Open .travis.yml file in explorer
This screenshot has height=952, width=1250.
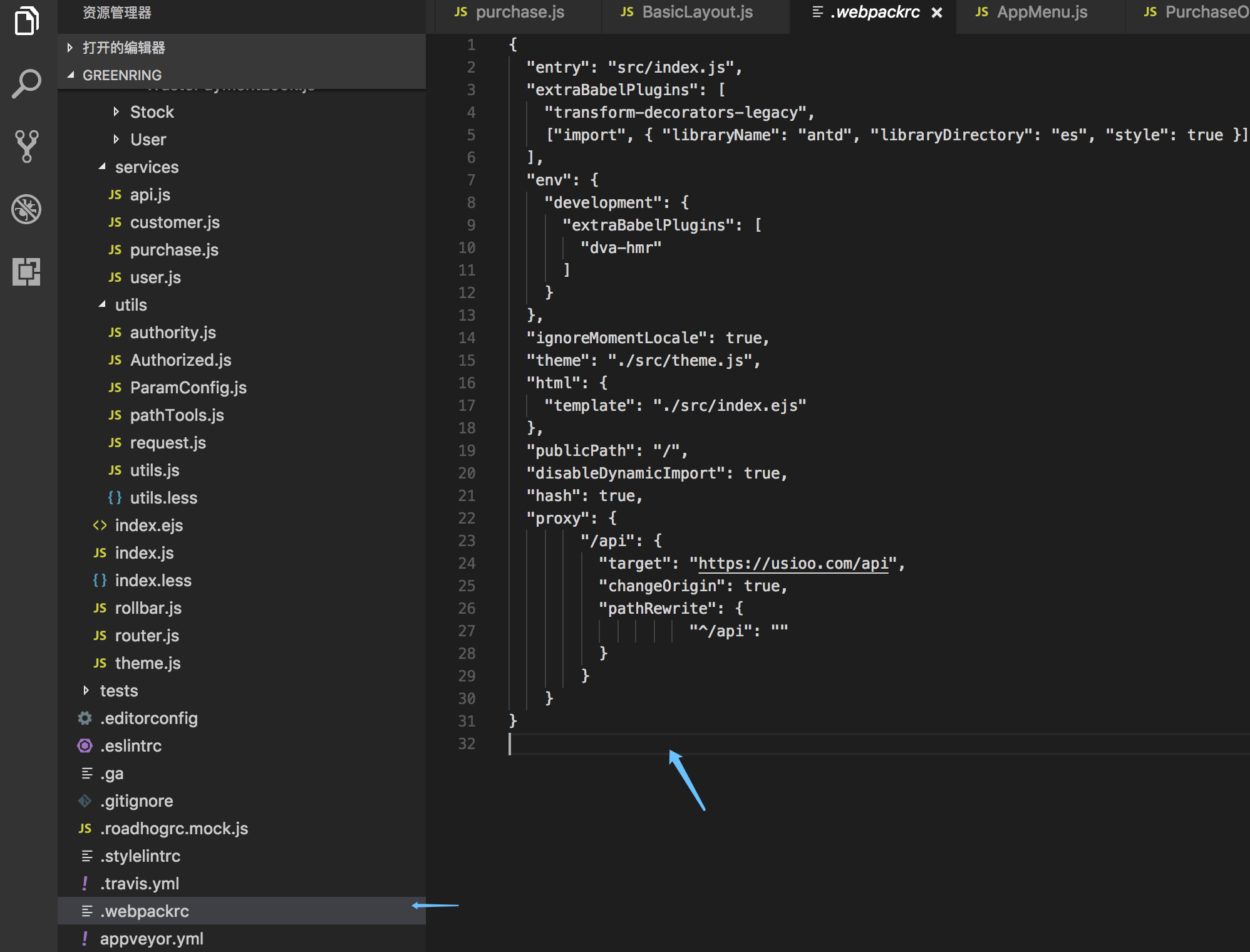(x=139, y=884)
